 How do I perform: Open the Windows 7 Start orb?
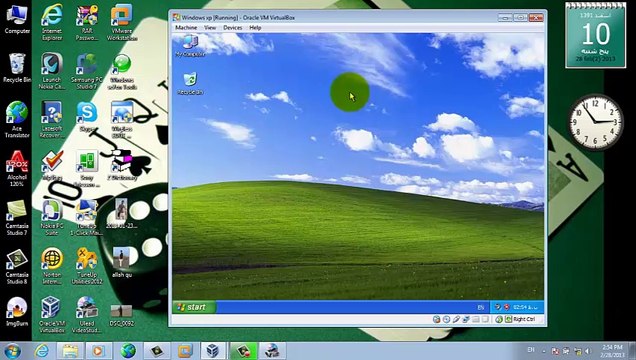[x=13, y=351]
